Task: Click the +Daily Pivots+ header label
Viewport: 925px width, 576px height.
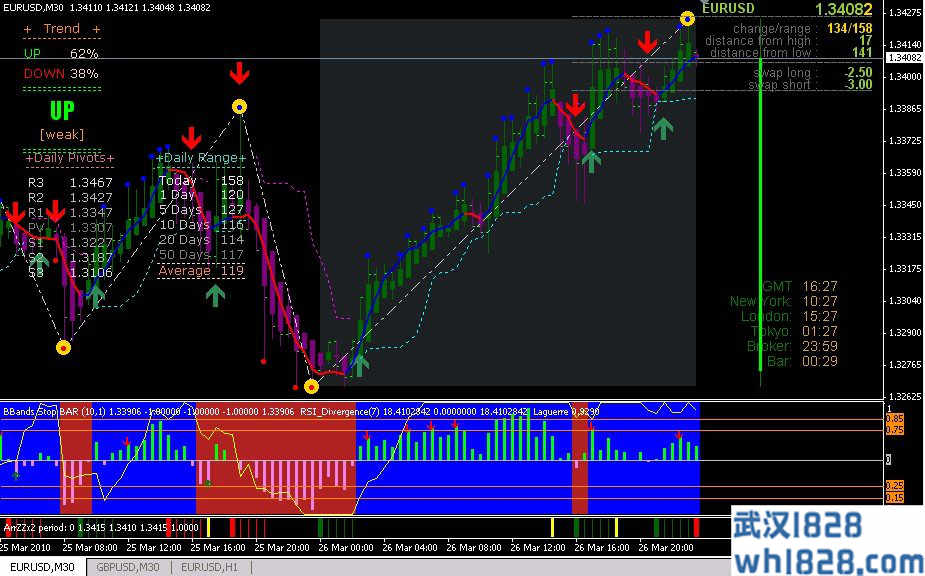Action: pos(70,158)
